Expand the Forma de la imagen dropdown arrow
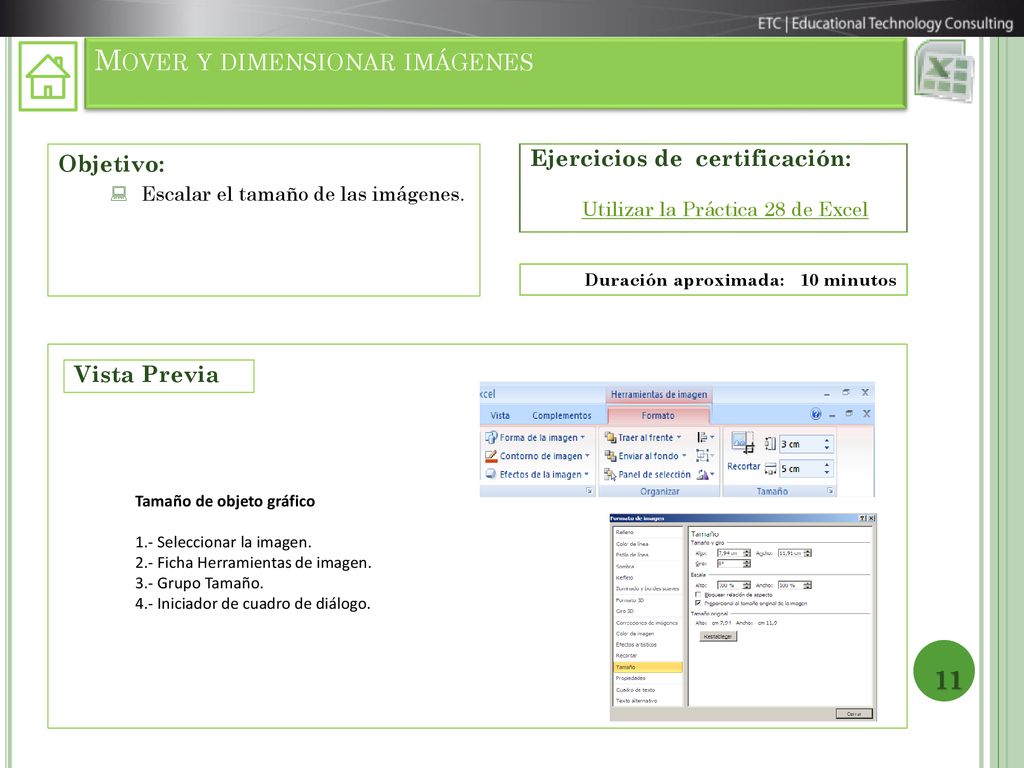Screen dimensions: 1024x768 pos(583,438)
